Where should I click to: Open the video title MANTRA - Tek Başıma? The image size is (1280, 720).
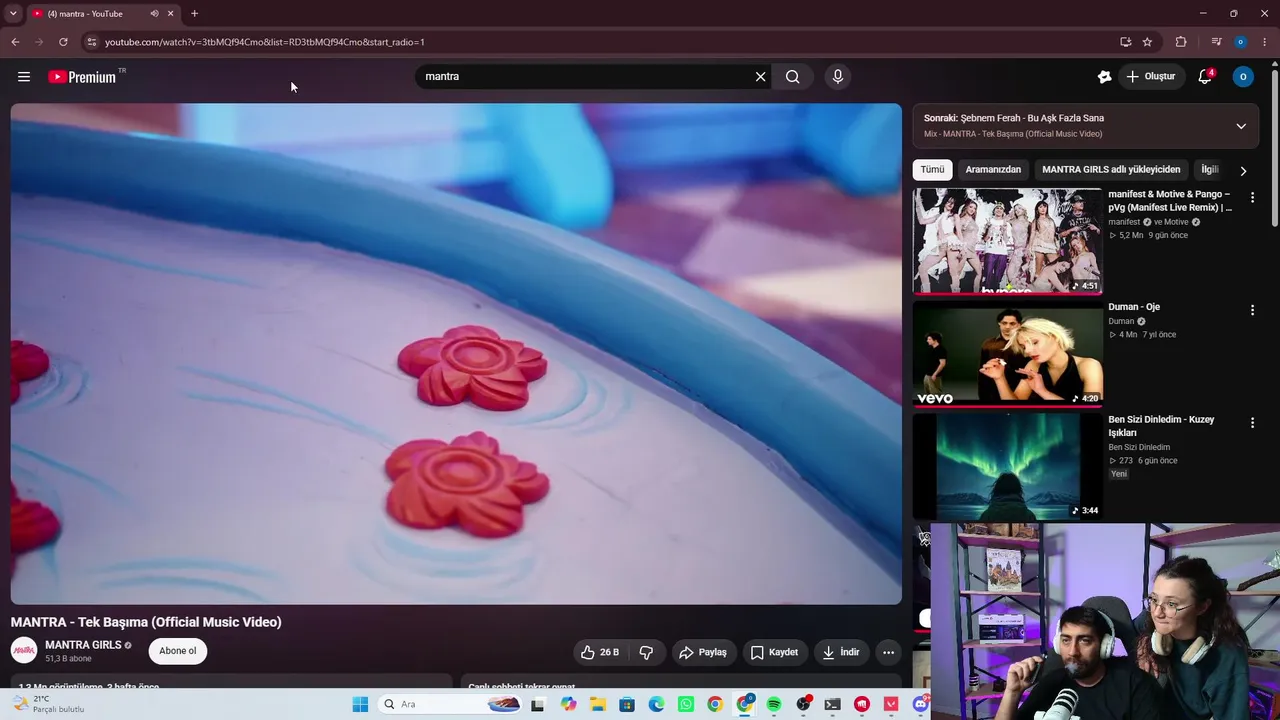click(x=146, y=622)
